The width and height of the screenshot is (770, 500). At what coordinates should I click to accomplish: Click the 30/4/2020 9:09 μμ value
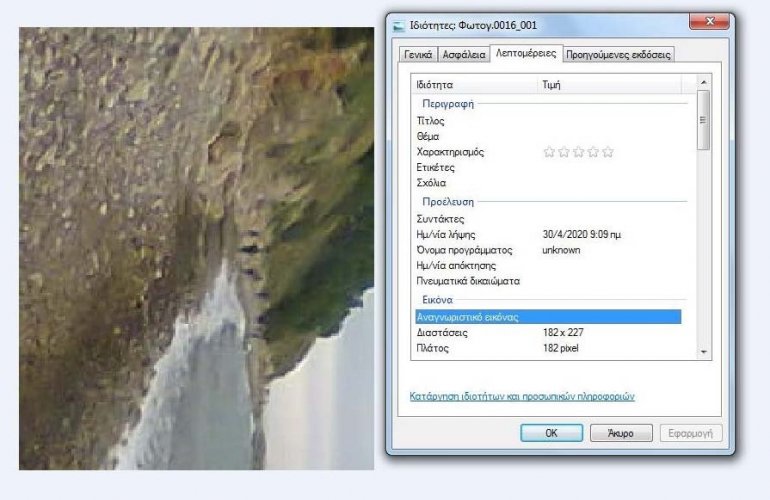click(581, 235)
